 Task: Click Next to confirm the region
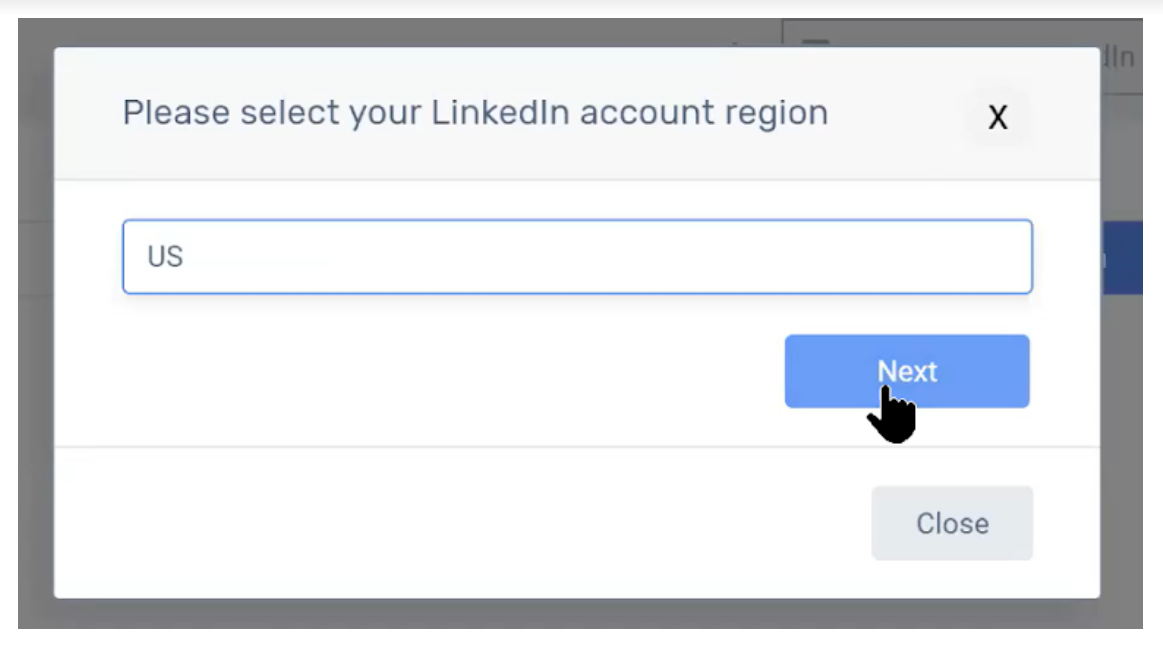pyautogui.click(x=907, y=371)
